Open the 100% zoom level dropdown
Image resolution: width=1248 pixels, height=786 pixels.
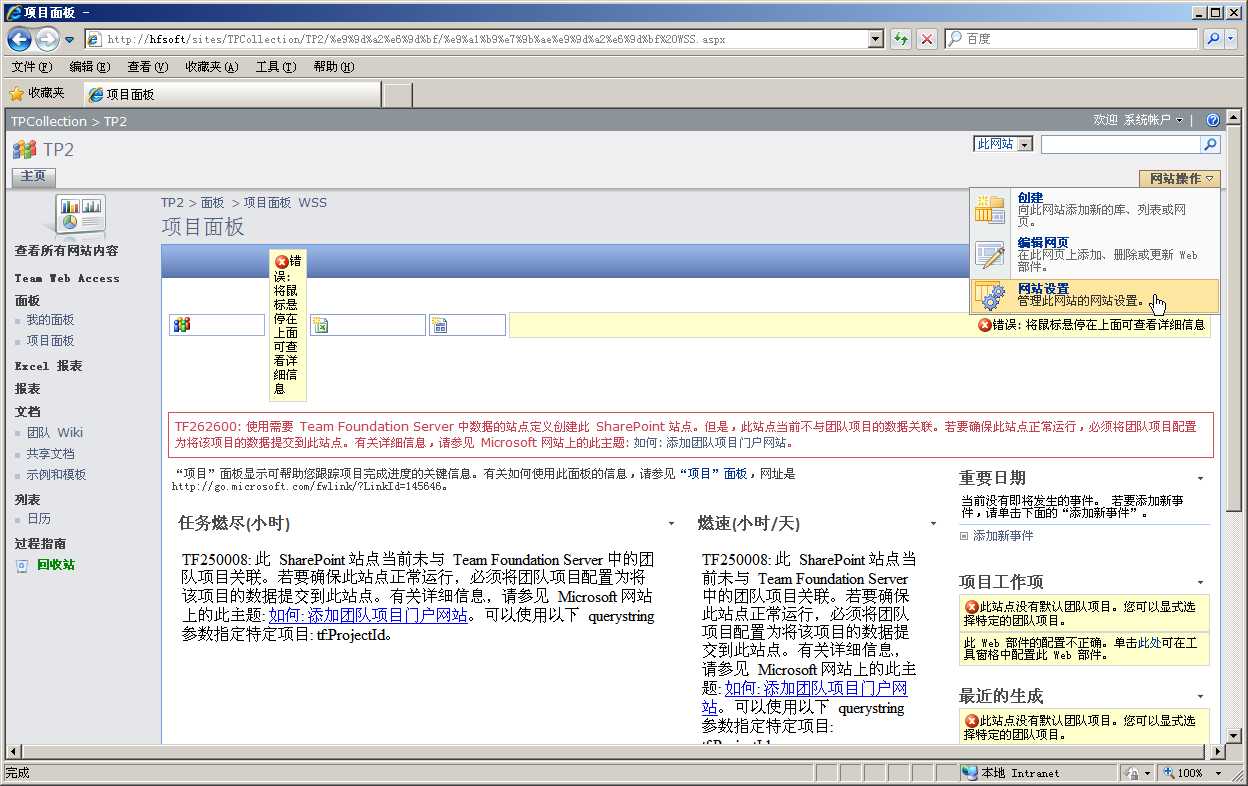point(1218,773)
